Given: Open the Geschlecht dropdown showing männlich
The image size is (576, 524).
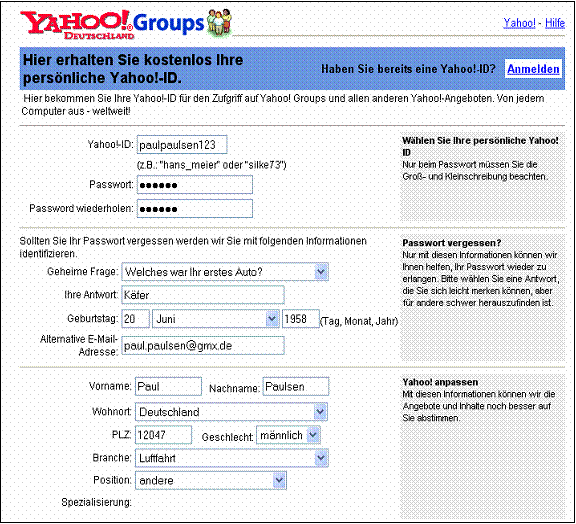Looking at the screenshot, I should 288,435.
